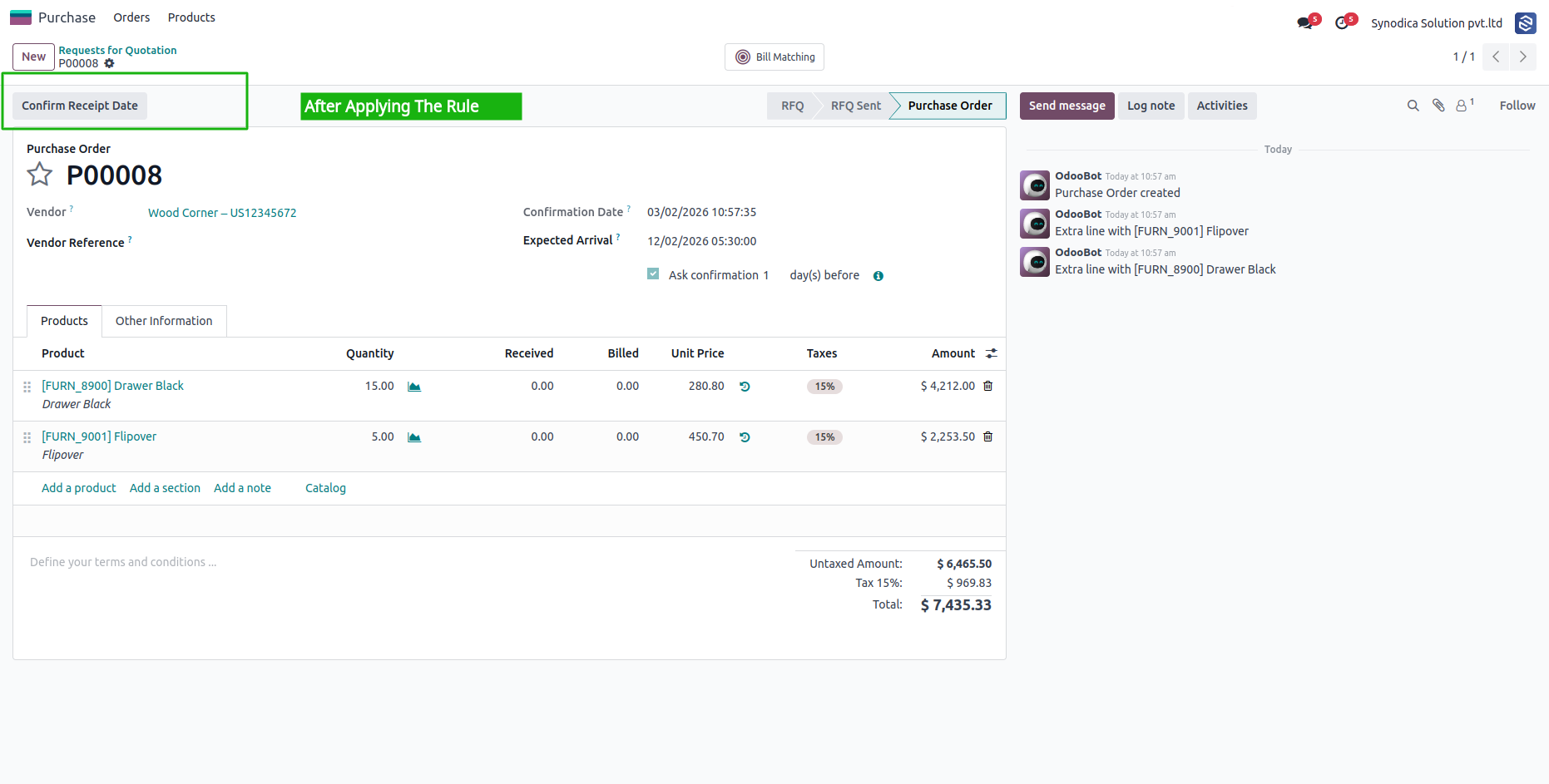
Task: Uncheck the Ask confirmation checkbox
Action: click(x=653, y=274)
